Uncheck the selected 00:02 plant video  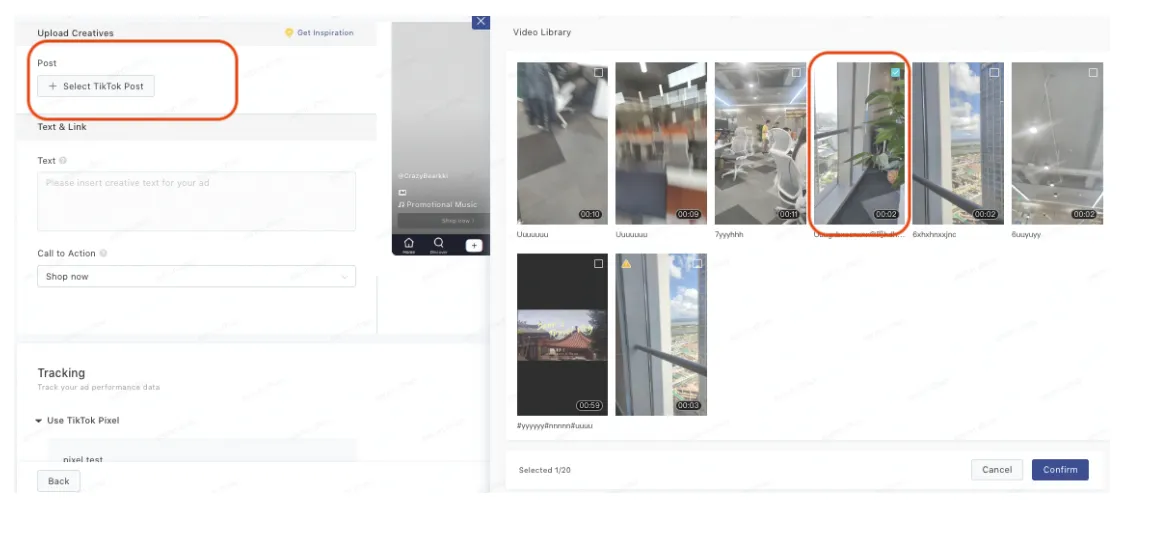coord(895,72)
